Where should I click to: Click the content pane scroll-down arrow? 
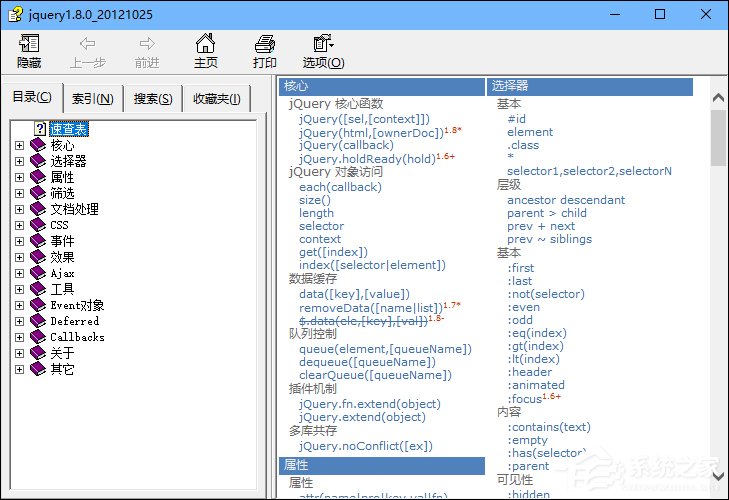718,476
